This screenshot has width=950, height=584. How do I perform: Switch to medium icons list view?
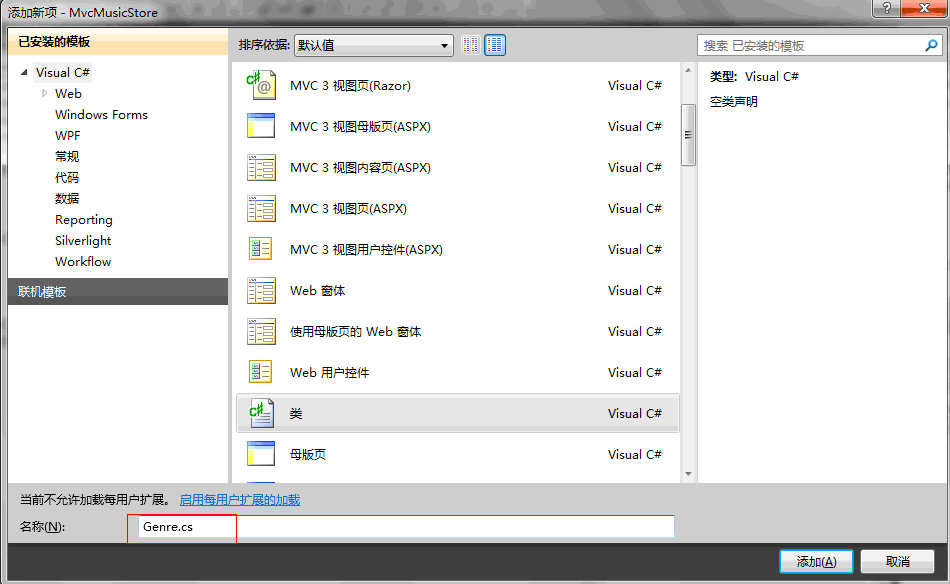point(495,45)
